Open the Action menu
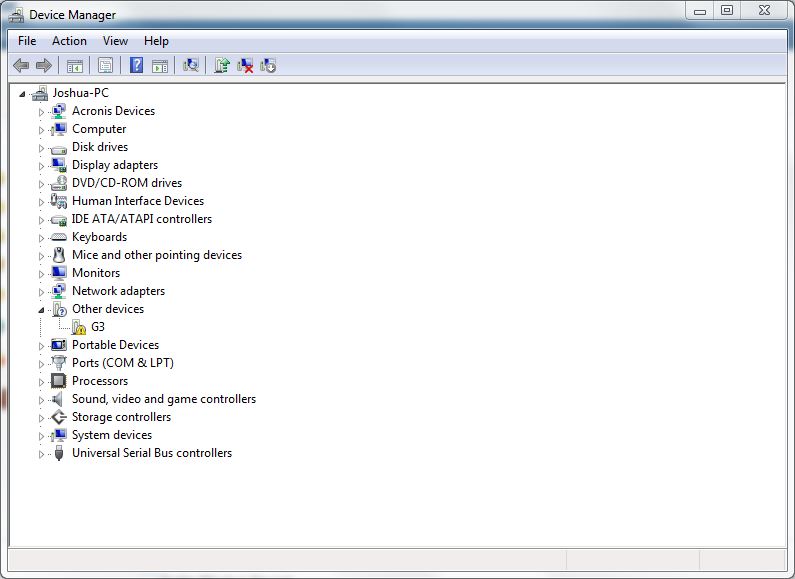795x579 pixels. tap(69, 41)
